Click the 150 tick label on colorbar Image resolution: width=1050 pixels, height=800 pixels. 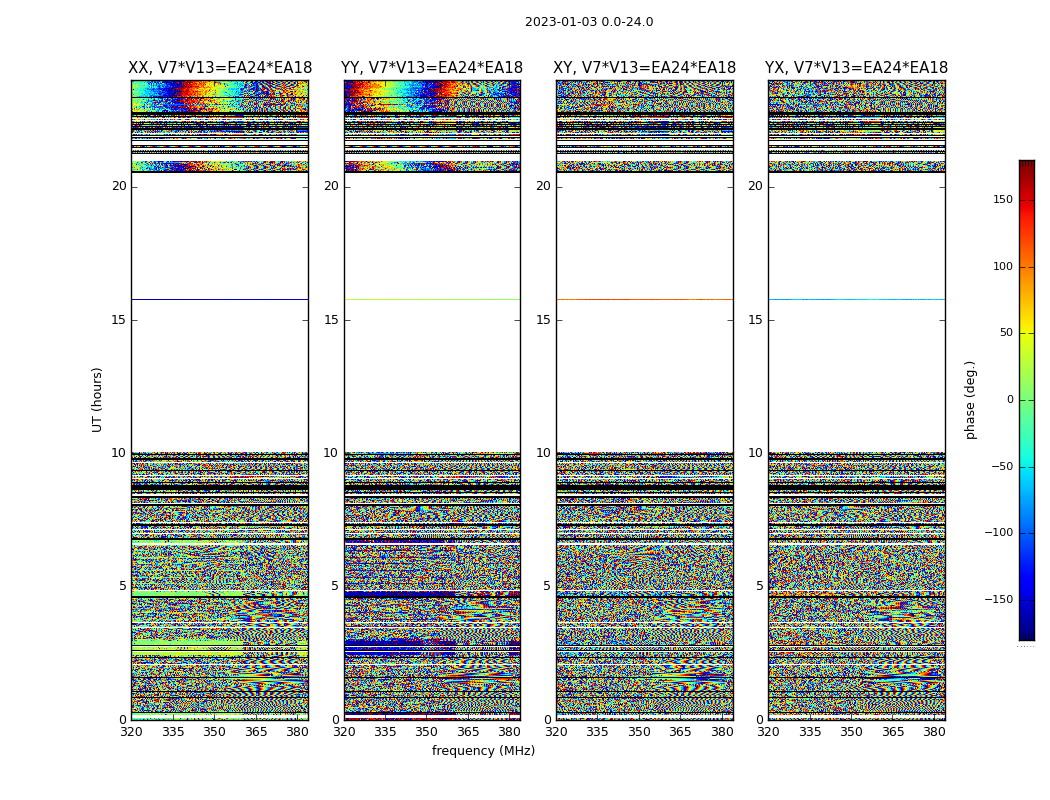point(1003,199)
